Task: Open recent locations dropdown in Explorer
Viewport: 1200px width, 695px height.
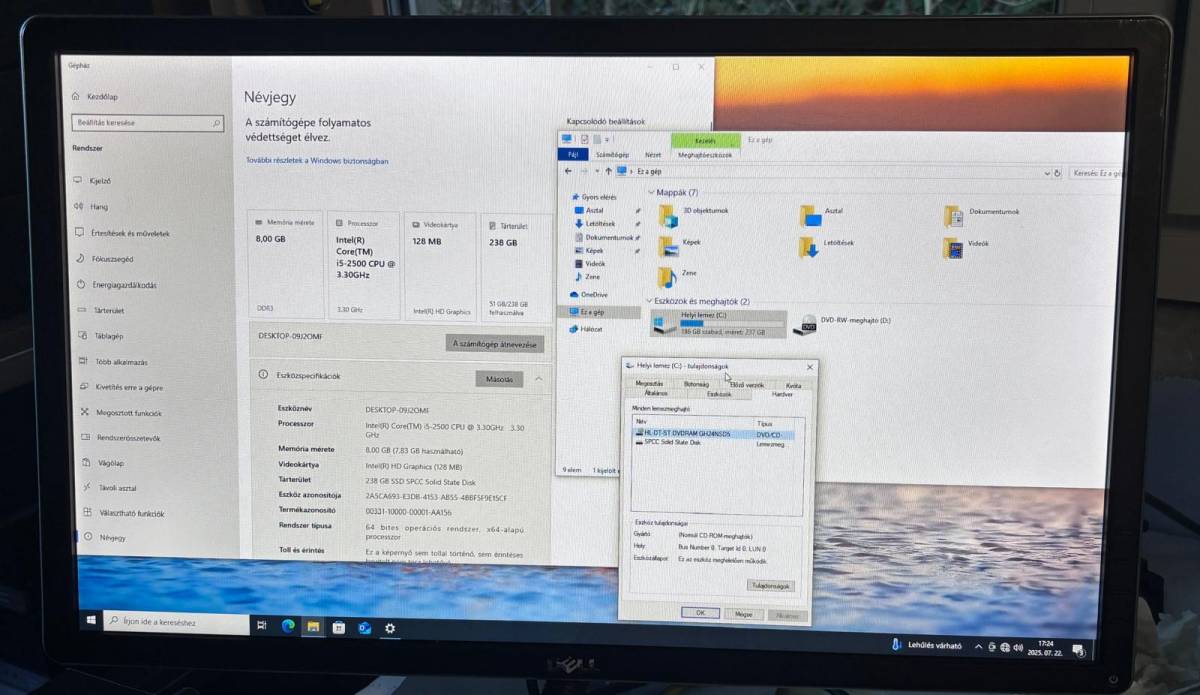Action: (x=597, y=171)
